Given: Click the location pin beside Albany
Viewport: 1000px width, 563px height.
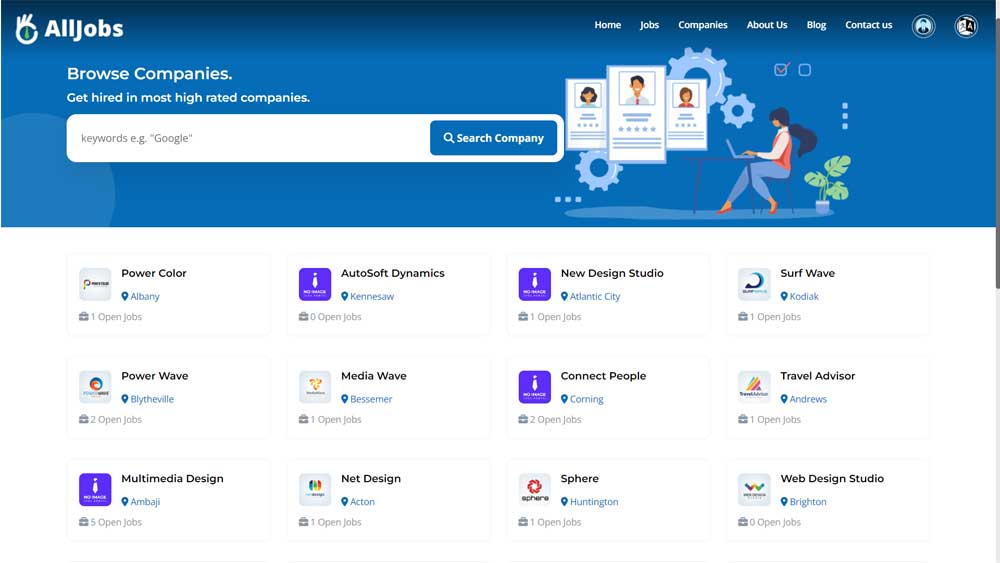Looking at the screenshot, I should (x=125, y=296).
